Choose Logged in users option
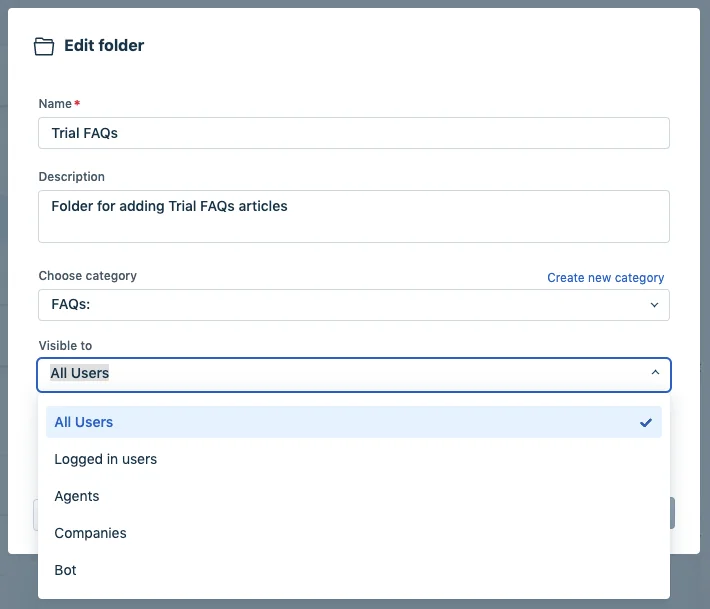 (x=354, y=459)
